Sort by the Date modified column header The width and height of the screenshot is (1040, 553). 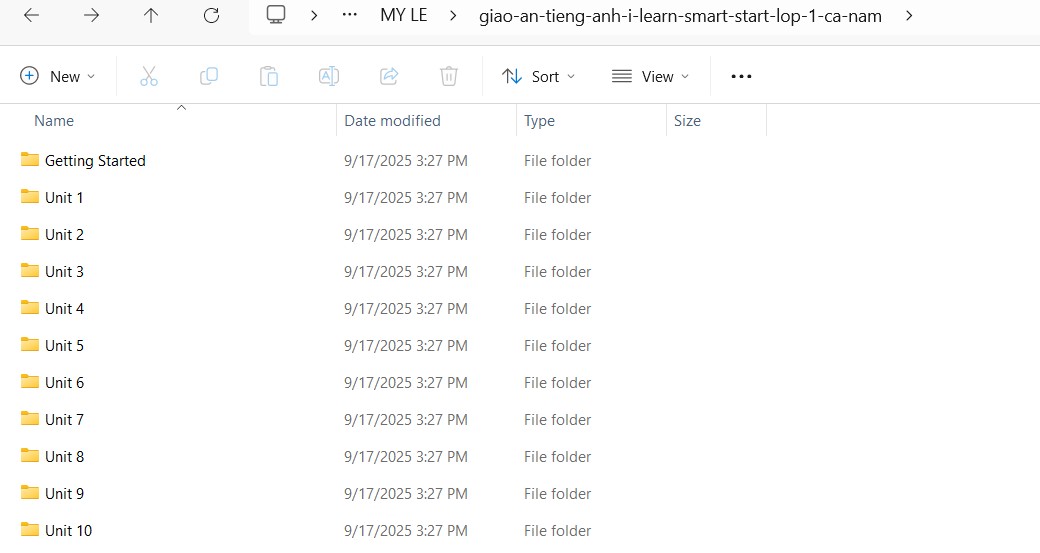[x=392, y=121]
